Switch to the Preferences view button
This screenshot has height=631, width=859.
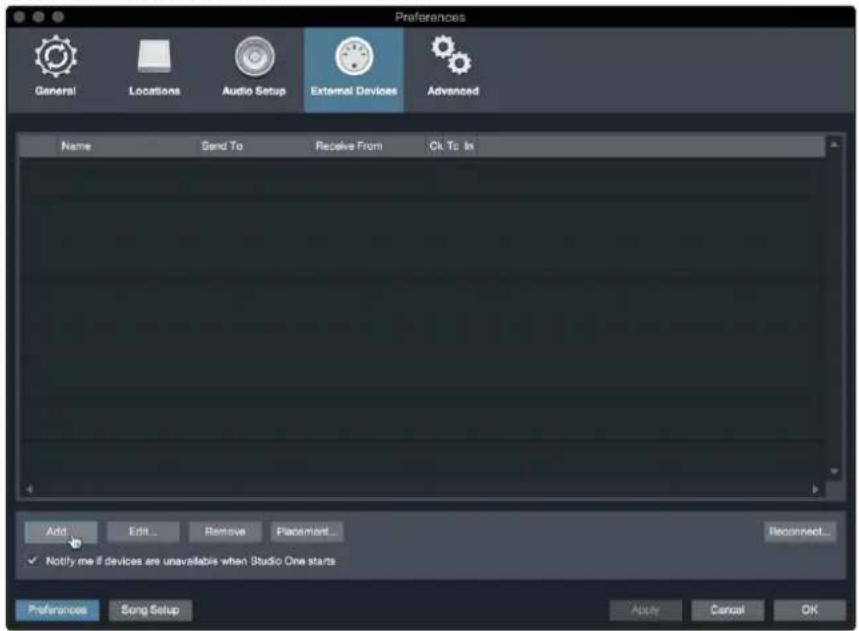(x=58, y=610)
